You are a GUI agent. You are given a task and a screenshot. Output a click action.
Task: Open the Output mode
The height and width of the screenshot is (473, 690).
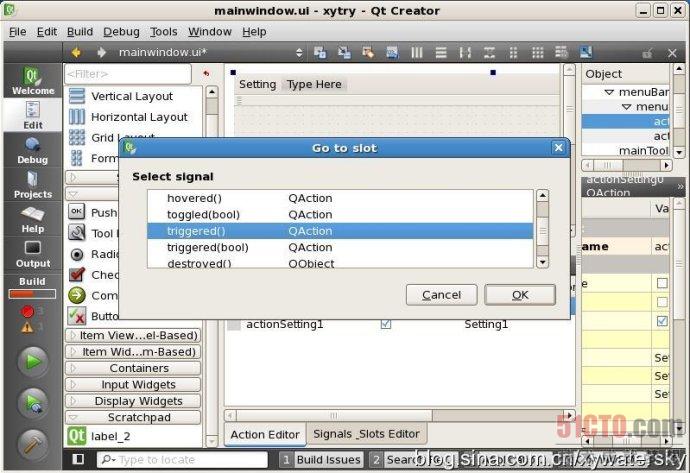pos(33,254)
